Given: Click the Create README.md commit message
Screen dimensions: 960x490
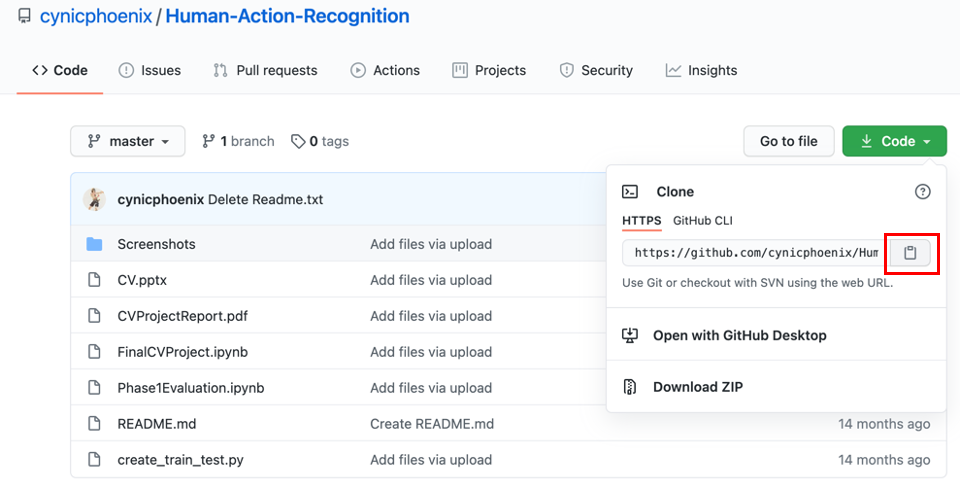Looking at the screenshot, I should click(x=432, y=424).
